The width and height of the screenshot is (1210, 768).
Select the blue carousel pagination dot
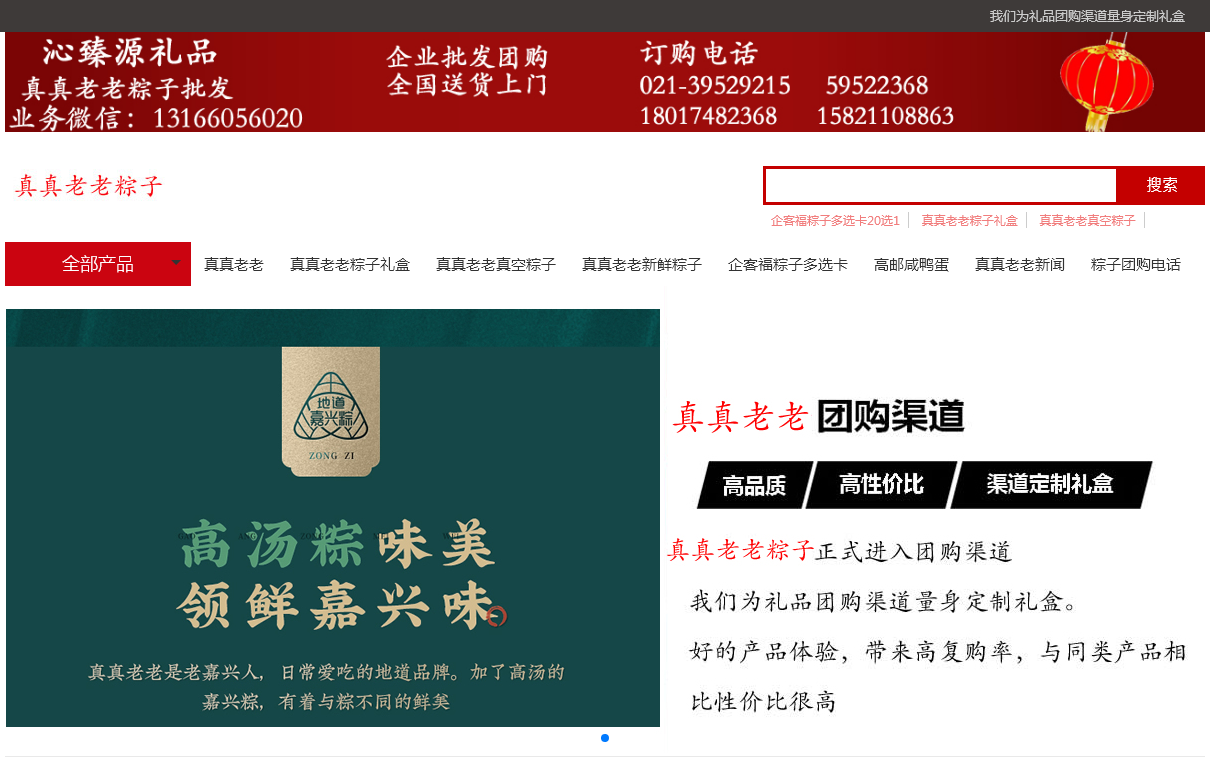(x=605, y=738)
